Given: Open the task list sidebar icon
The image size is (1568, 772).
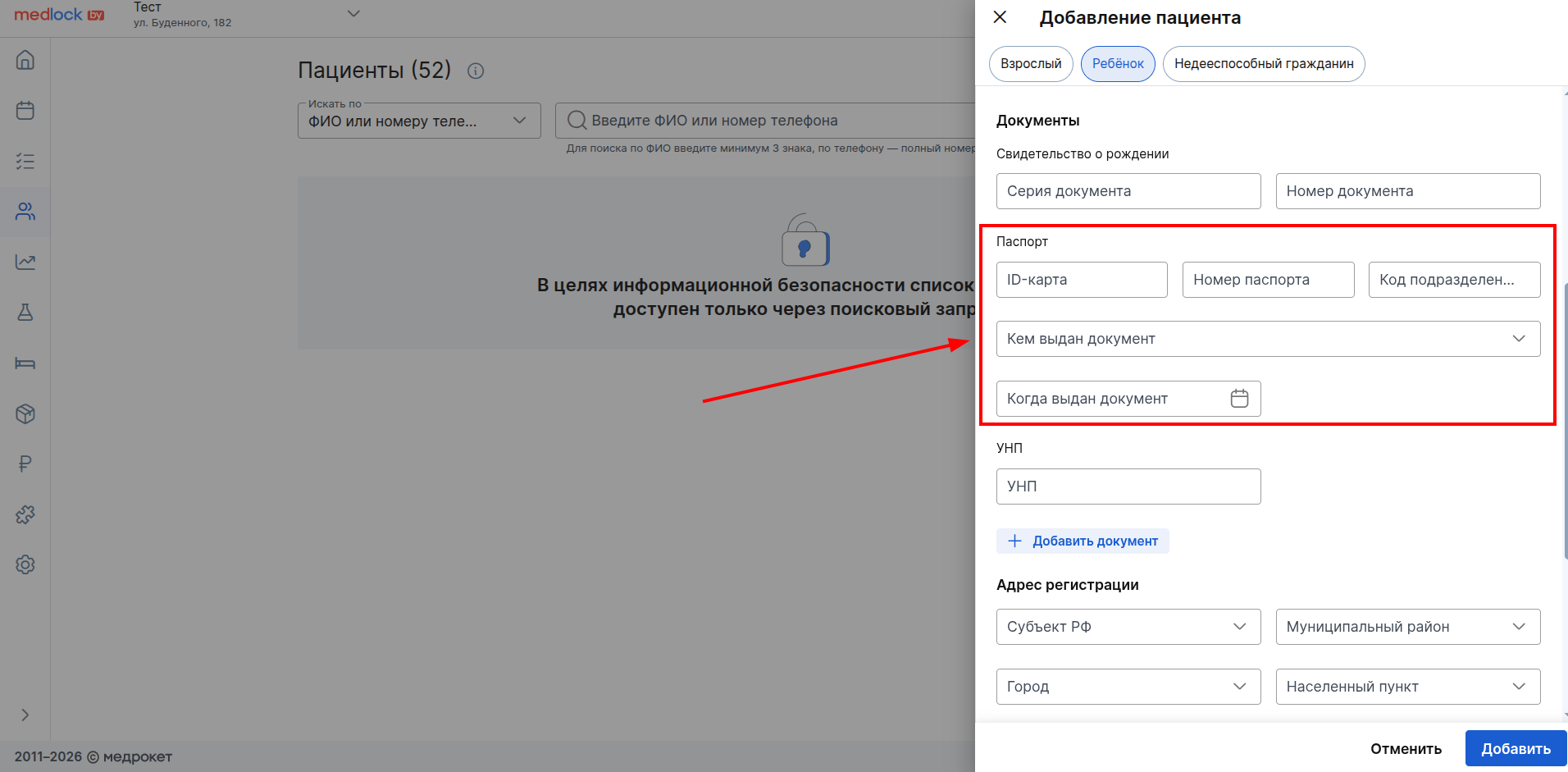Looking at the screenshot, I should (x=25, y=161).
